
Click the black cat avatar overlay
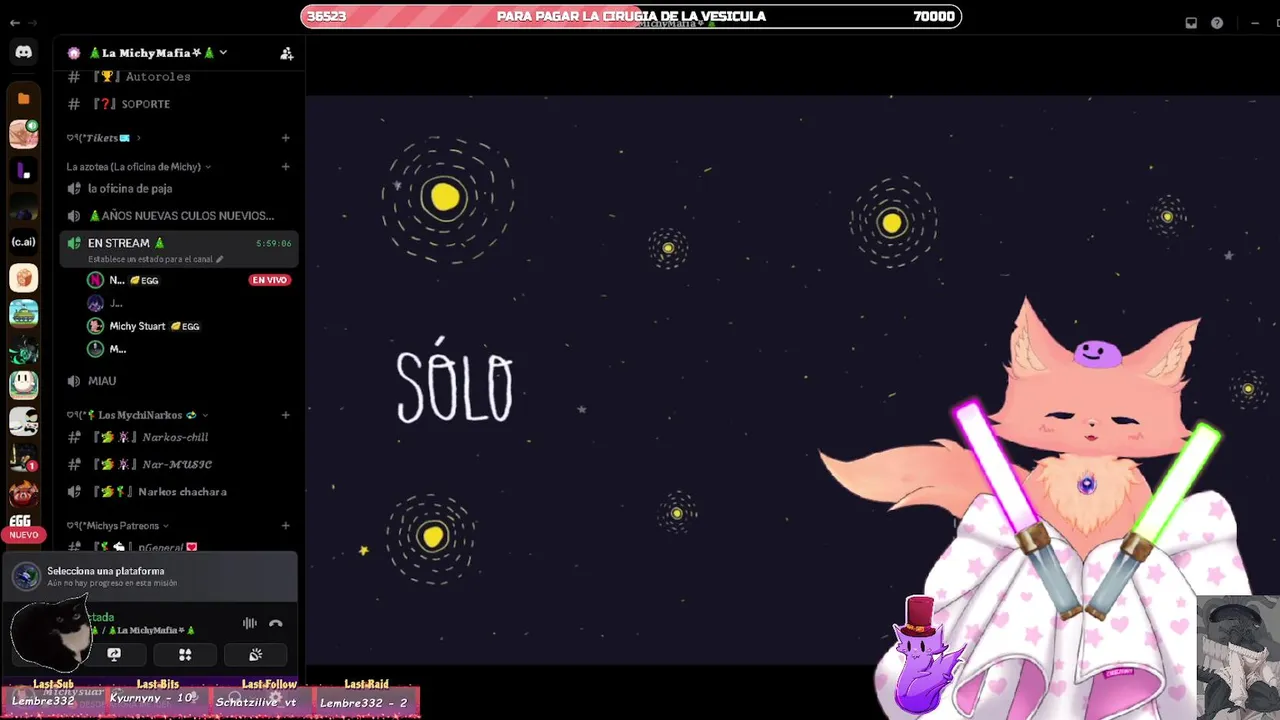(52, 635)
